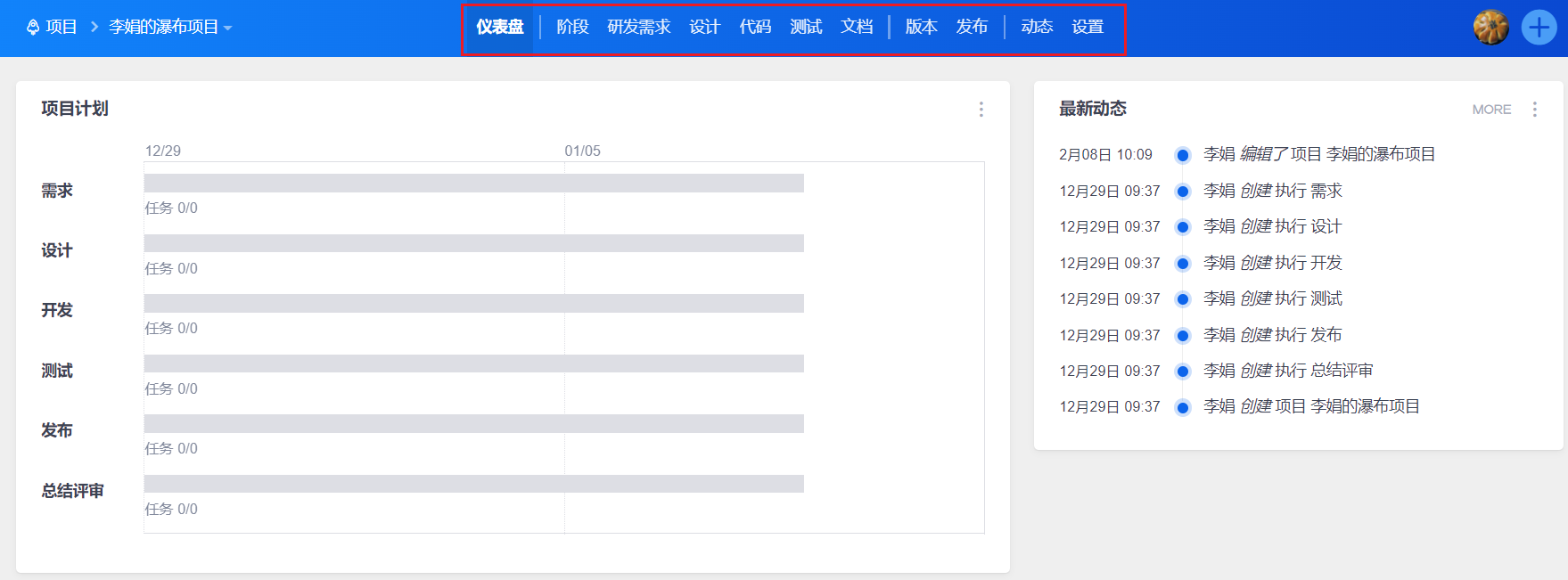Open the 文档 tab
Viewport: 1568px width, 580px height.
point(857,28)
